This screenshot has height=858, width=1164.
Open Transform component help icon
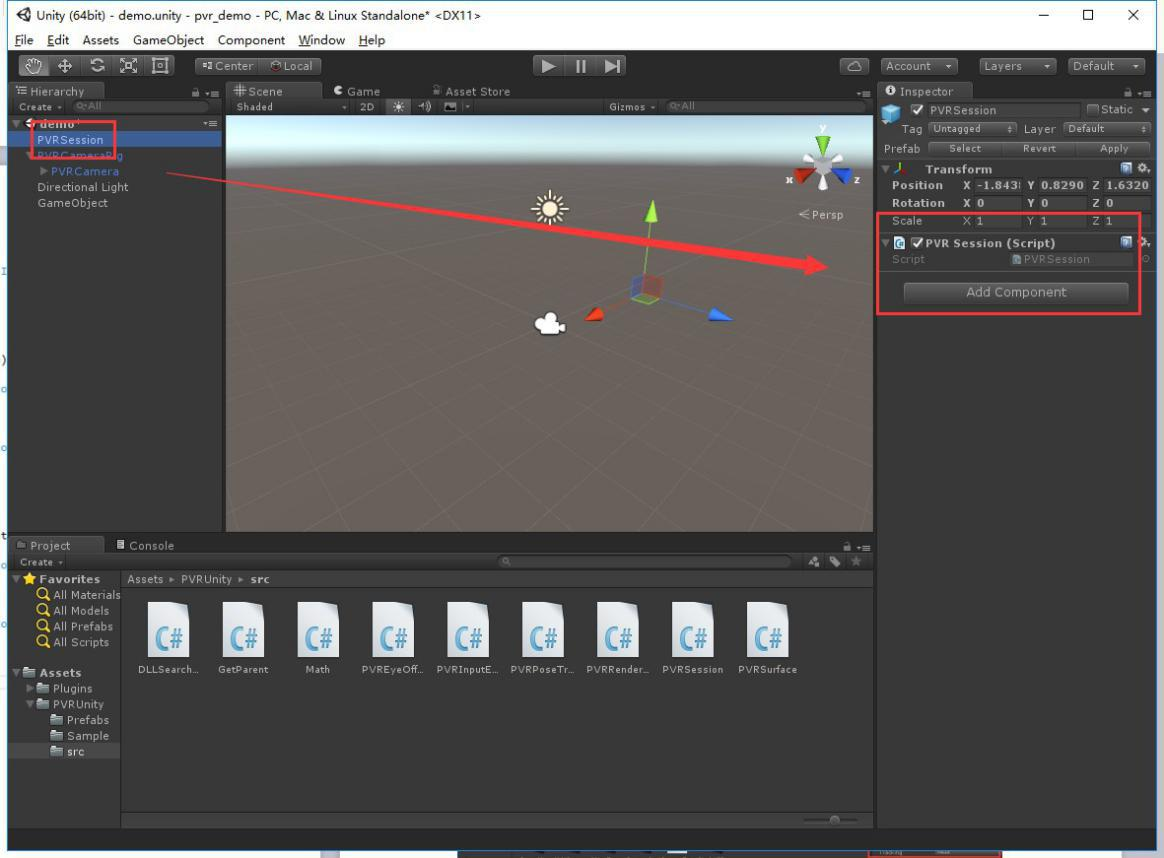[1126, 168]
